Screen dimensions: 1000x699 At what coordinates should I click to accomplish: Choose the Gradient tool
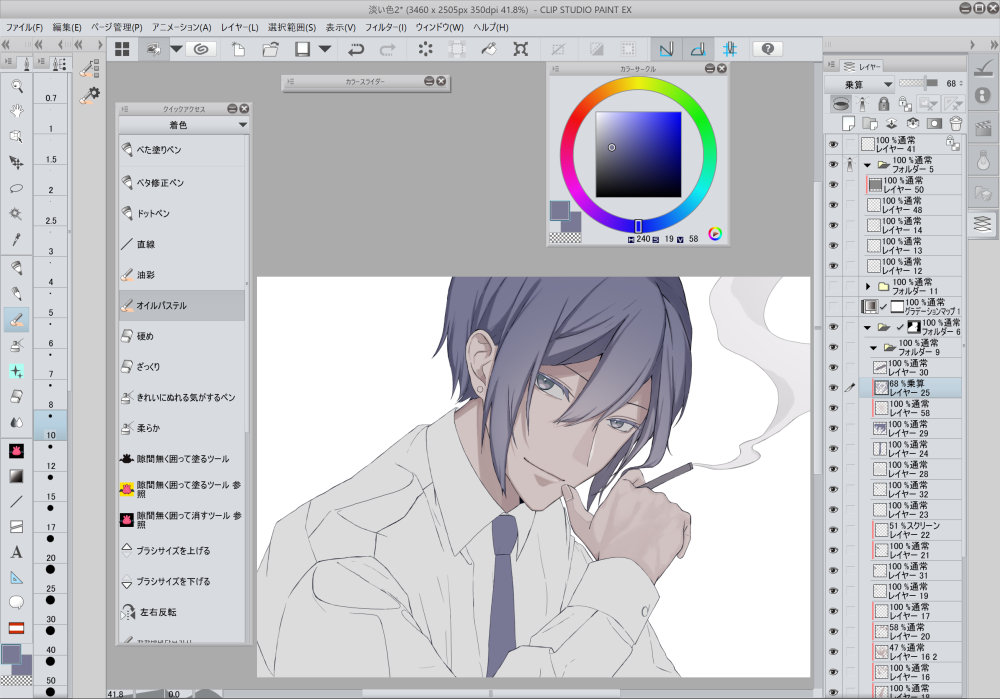point(16,476)
